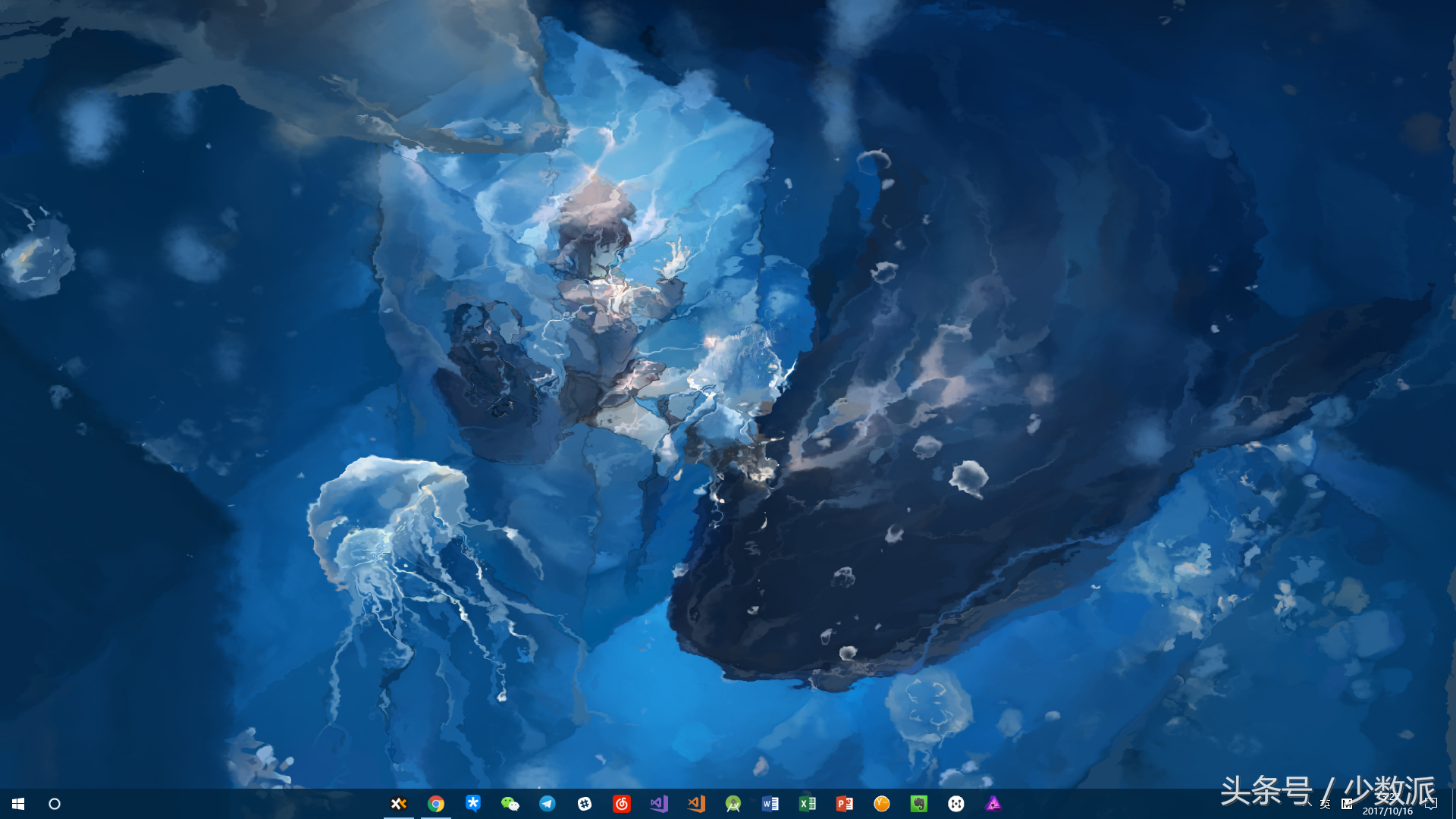1456x819 pixels.
Task: Launch NetEase Cloud Music
Action: 622,804
